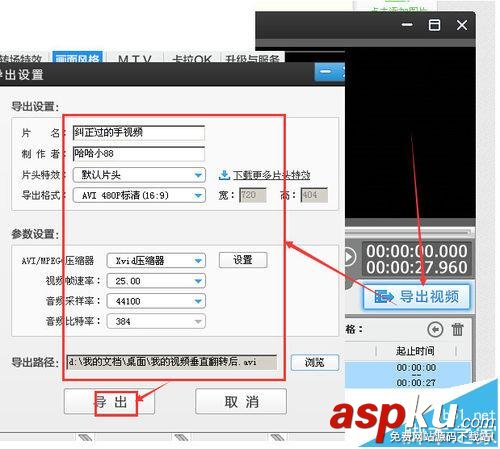This screenshot has width=500, height=449.
Task: Minimize the main editor window
Action: 407,25
